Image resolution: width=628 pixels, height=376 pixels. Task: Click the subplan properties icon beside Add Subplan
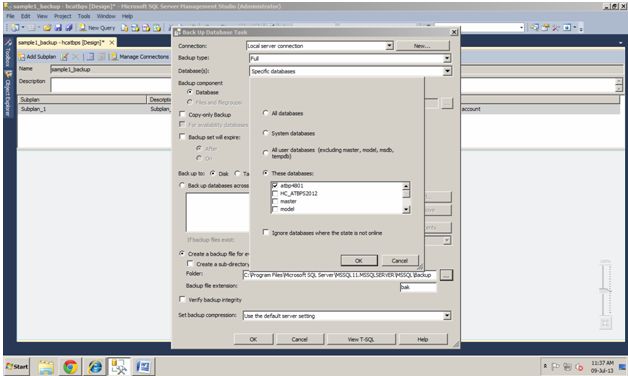tap(64, 57)
